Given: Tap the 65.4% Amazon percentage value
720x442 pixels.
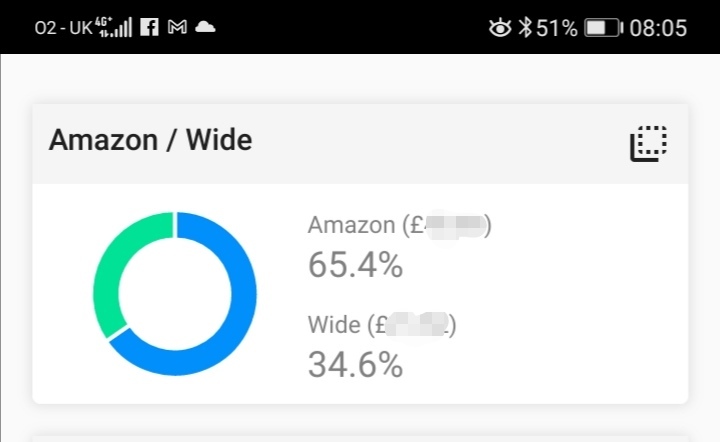Looking at the screenshot, I should 355,265.
